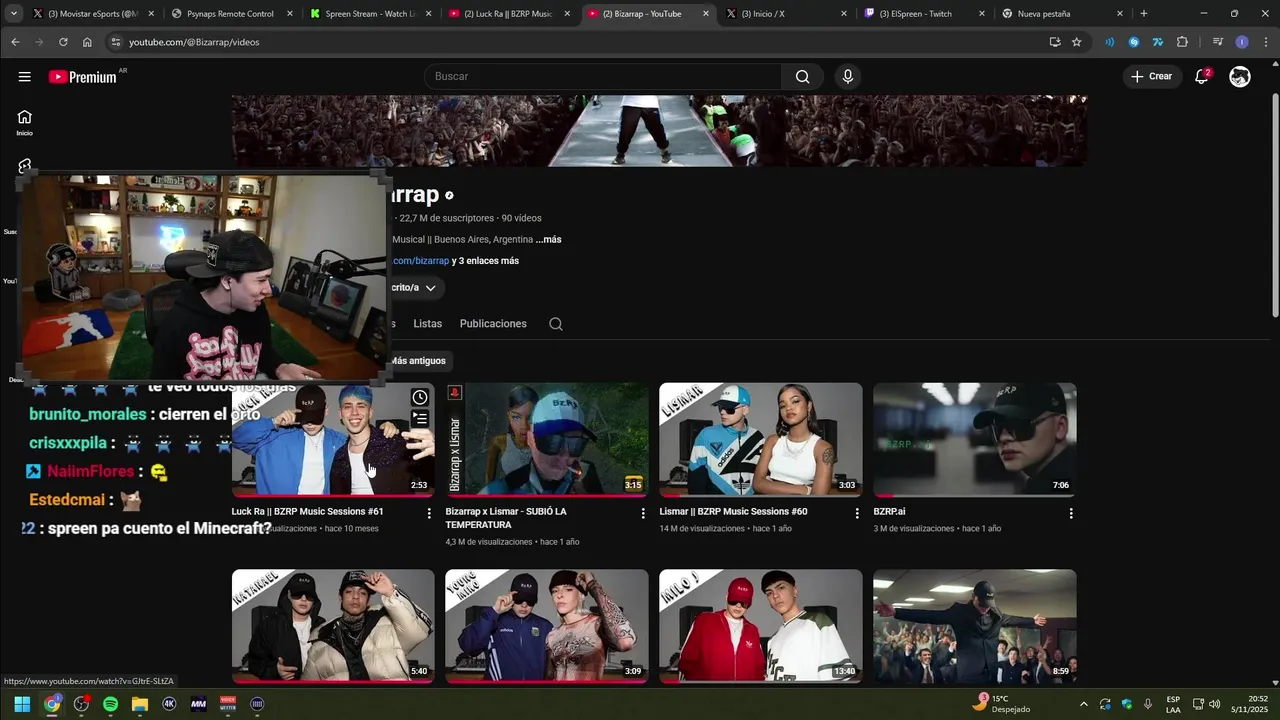The height and width of the screenshot is (720, 1280).
Task: Open the 8:59 office crowd video thumbnail
Action: pos(975,626)
